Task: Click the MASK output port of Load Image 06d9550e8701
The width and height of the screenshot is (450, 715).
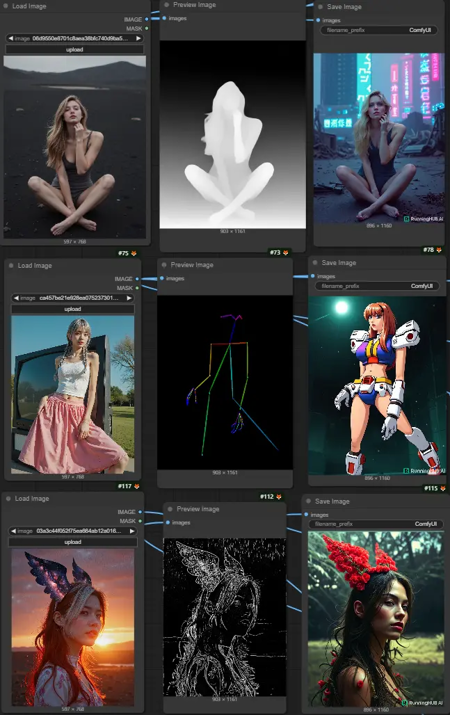Action: click(146, 28)
